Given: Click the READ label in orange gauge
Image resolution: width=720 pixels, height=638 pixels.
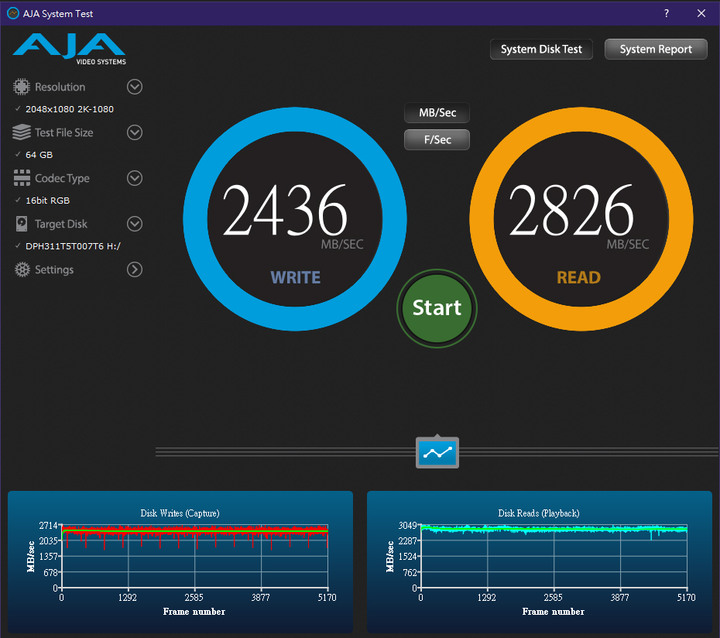Looking at the screenshot, I should 579,277.
